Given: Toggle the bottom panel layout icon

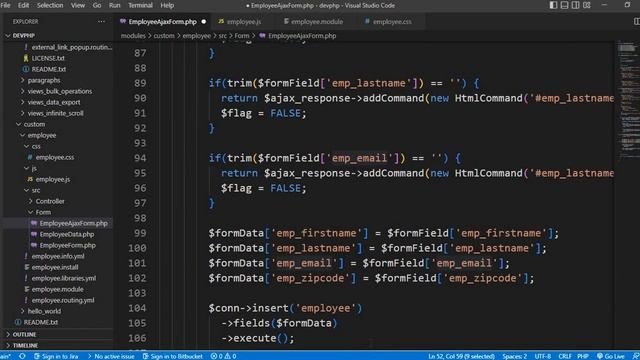Looking at the screenshot, I should (564, 5).
